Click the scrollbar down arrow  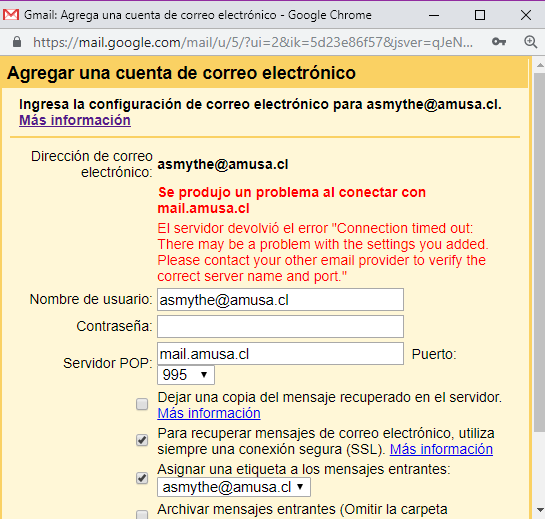[540, 510]
